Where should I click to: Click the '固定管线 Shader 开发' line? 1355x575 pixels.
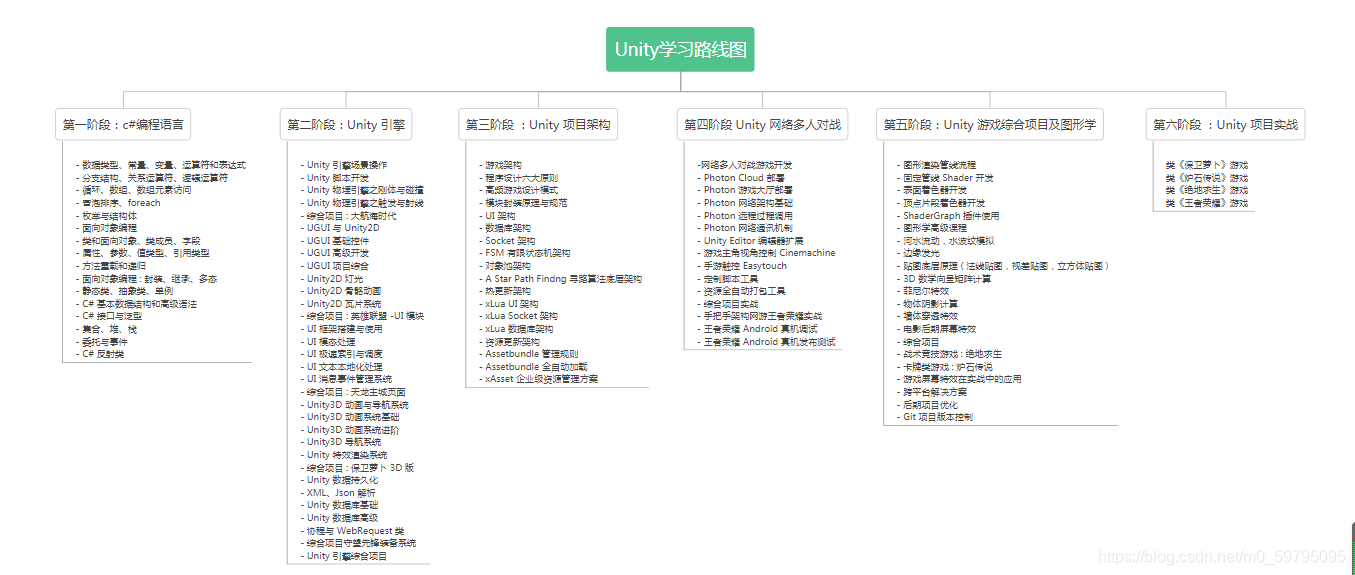pyautogui.click(x=945, y=178)
